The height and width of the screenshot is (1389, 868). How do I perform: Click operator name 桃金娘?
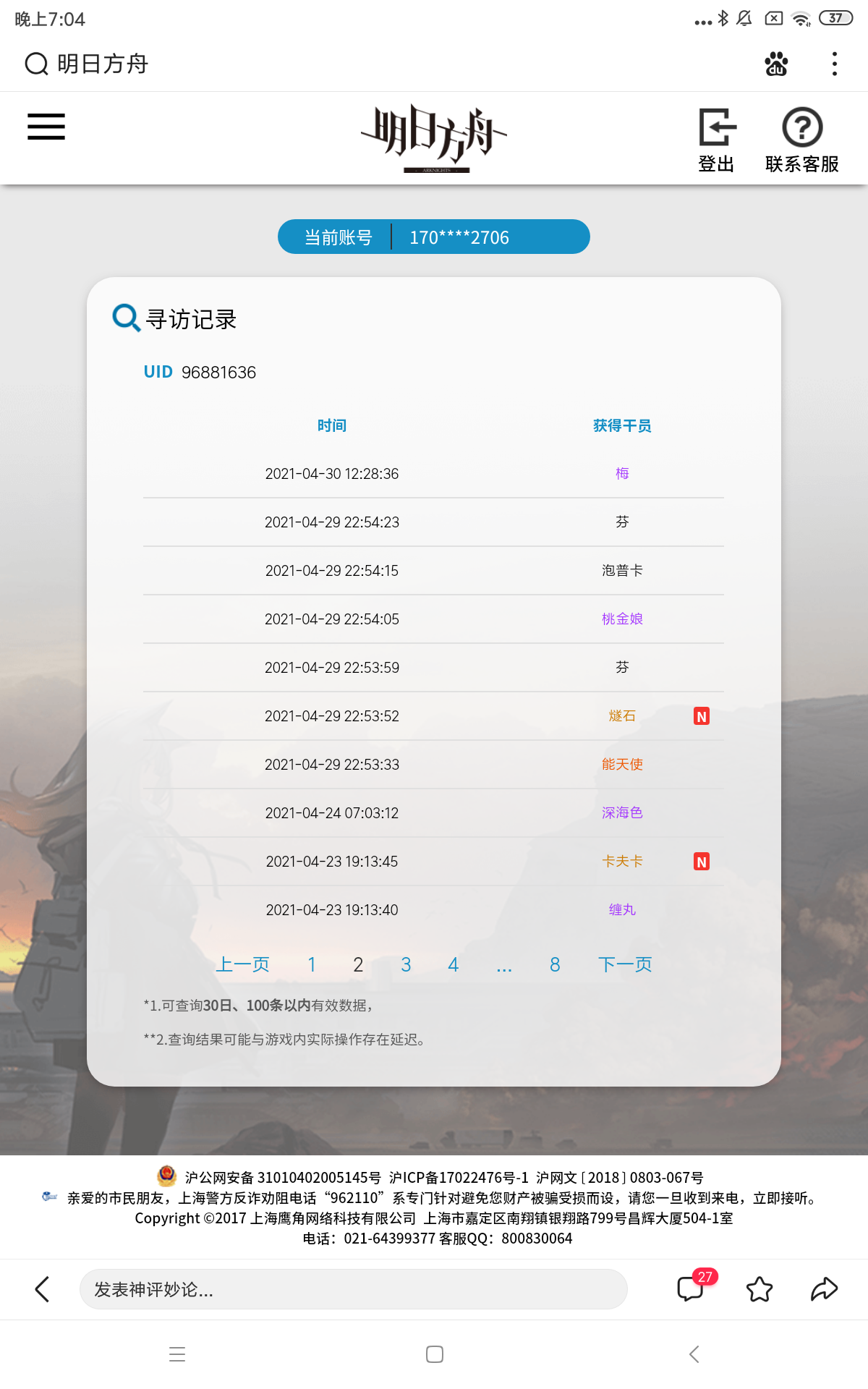pyautogui.click(x=622, y=619)
